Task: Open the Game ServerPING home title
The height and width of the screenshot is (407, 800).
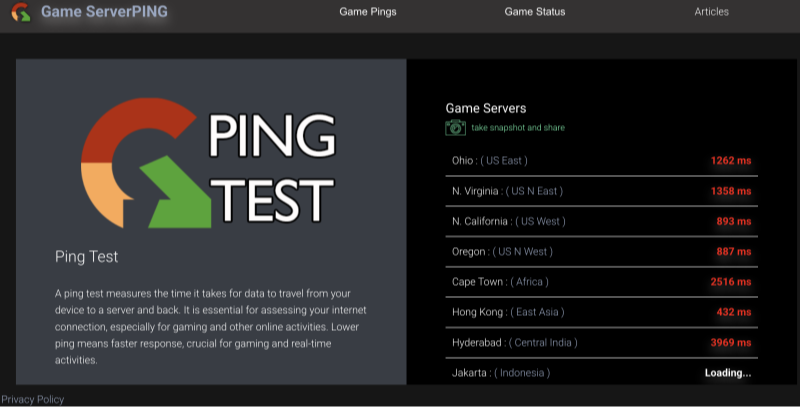Action: pos(104,12)
